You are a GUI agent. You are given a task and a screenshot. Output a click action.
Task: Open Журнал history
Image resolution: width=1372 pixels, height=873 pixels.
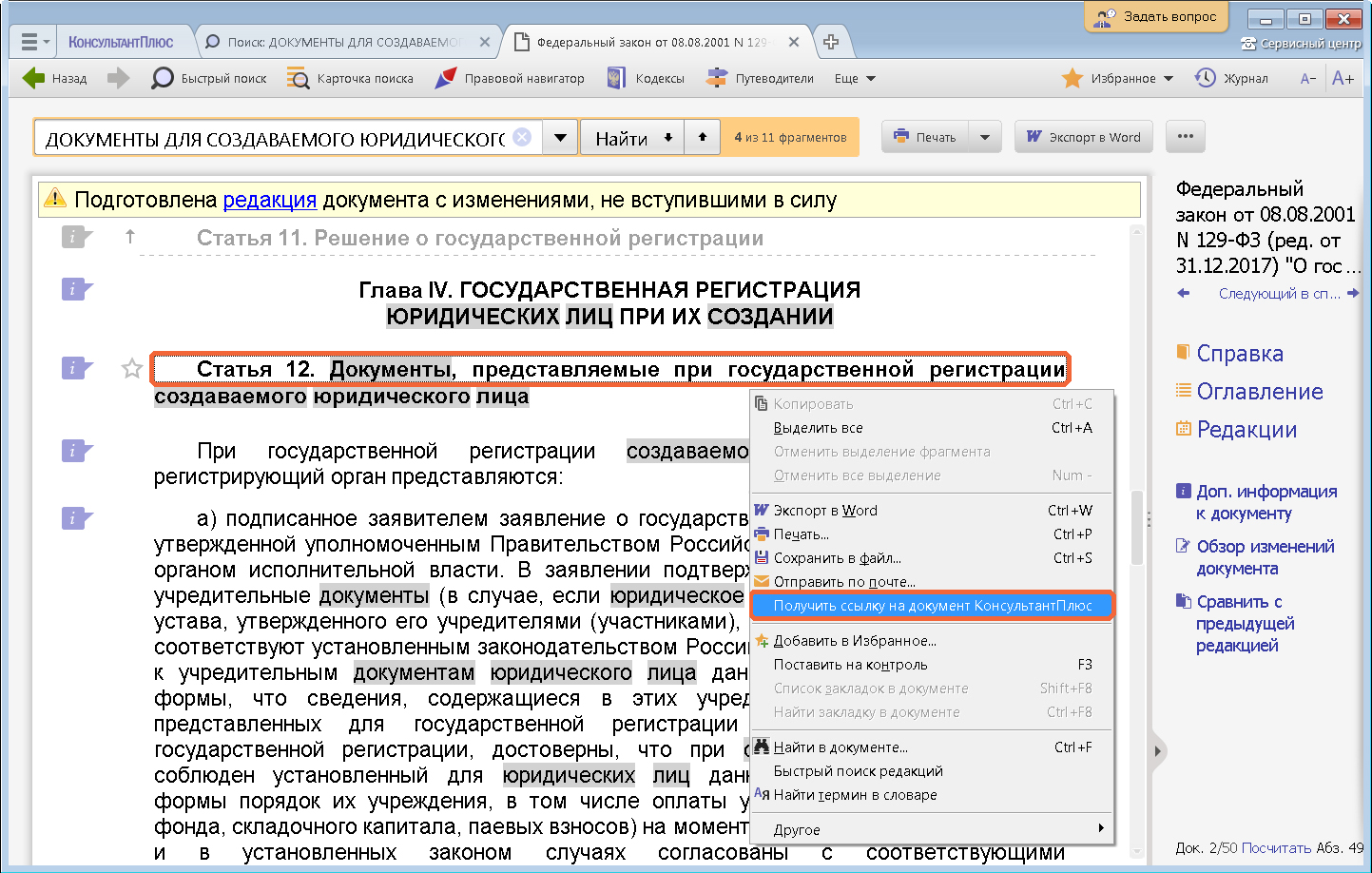coord(1231,78)
